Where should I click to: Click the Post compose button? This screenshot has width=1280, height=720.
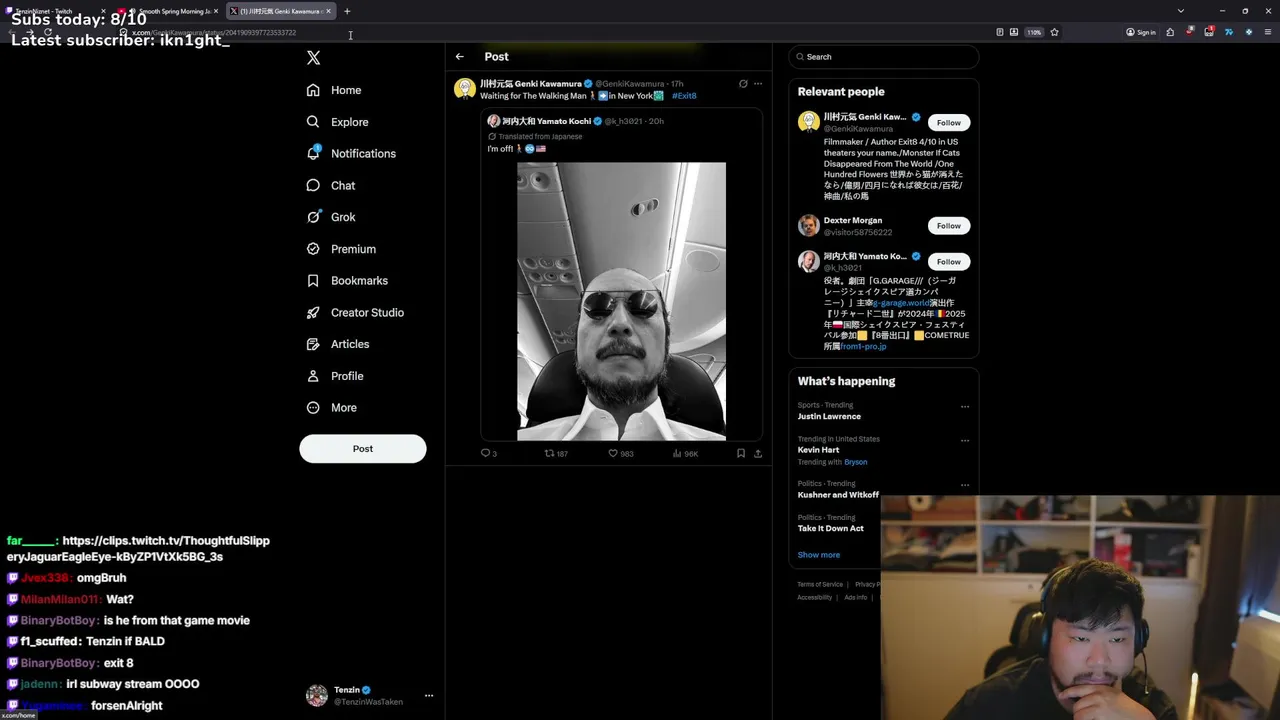click(363, 449)
